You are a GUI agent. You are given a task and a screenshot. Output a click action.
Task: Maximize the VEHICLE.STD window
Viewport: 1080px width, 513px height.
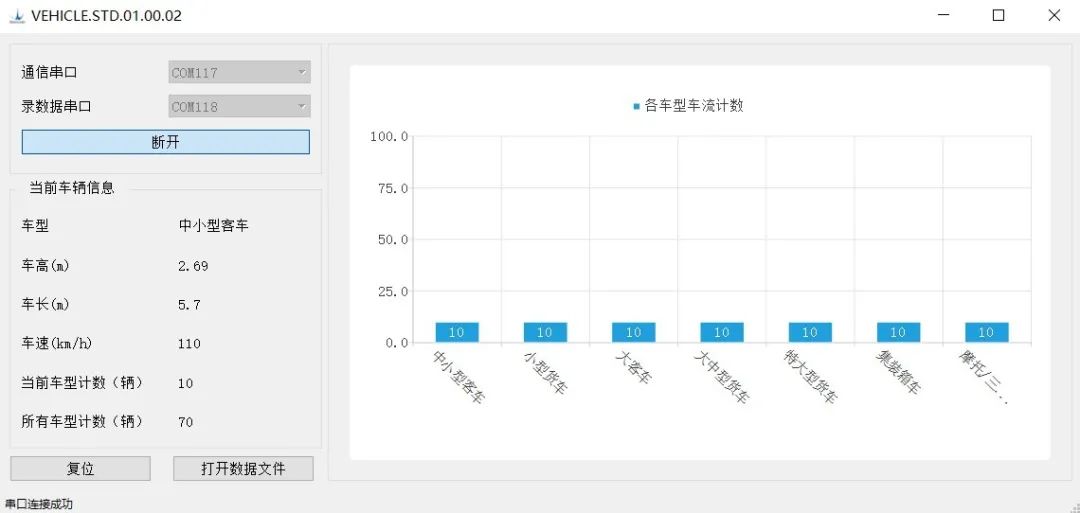[998, 16]
